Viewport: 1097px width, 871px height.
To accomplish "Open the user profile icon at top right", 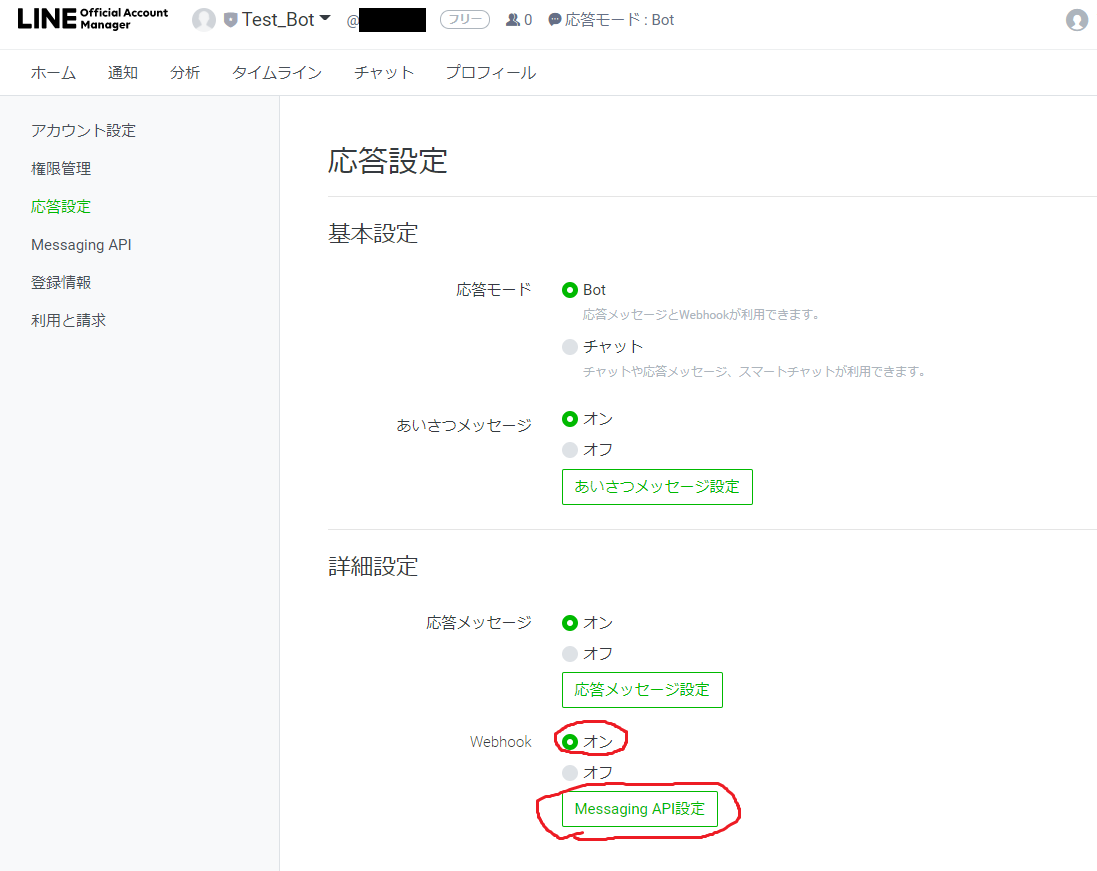I will coord(1077,19).
